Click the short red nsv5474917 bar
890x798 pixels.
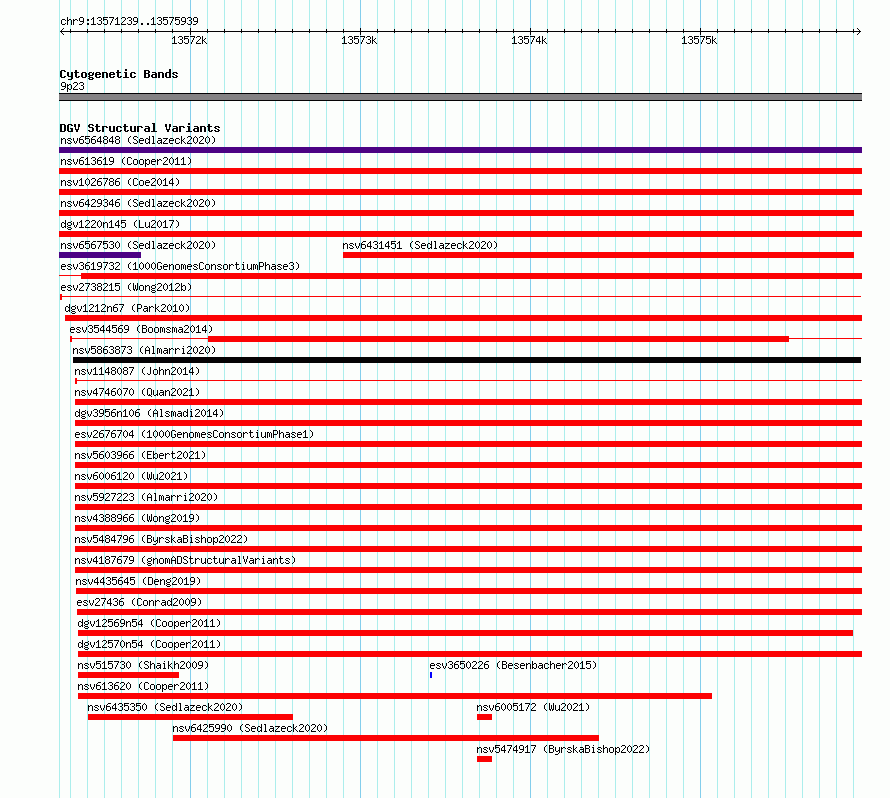point(484,759)
